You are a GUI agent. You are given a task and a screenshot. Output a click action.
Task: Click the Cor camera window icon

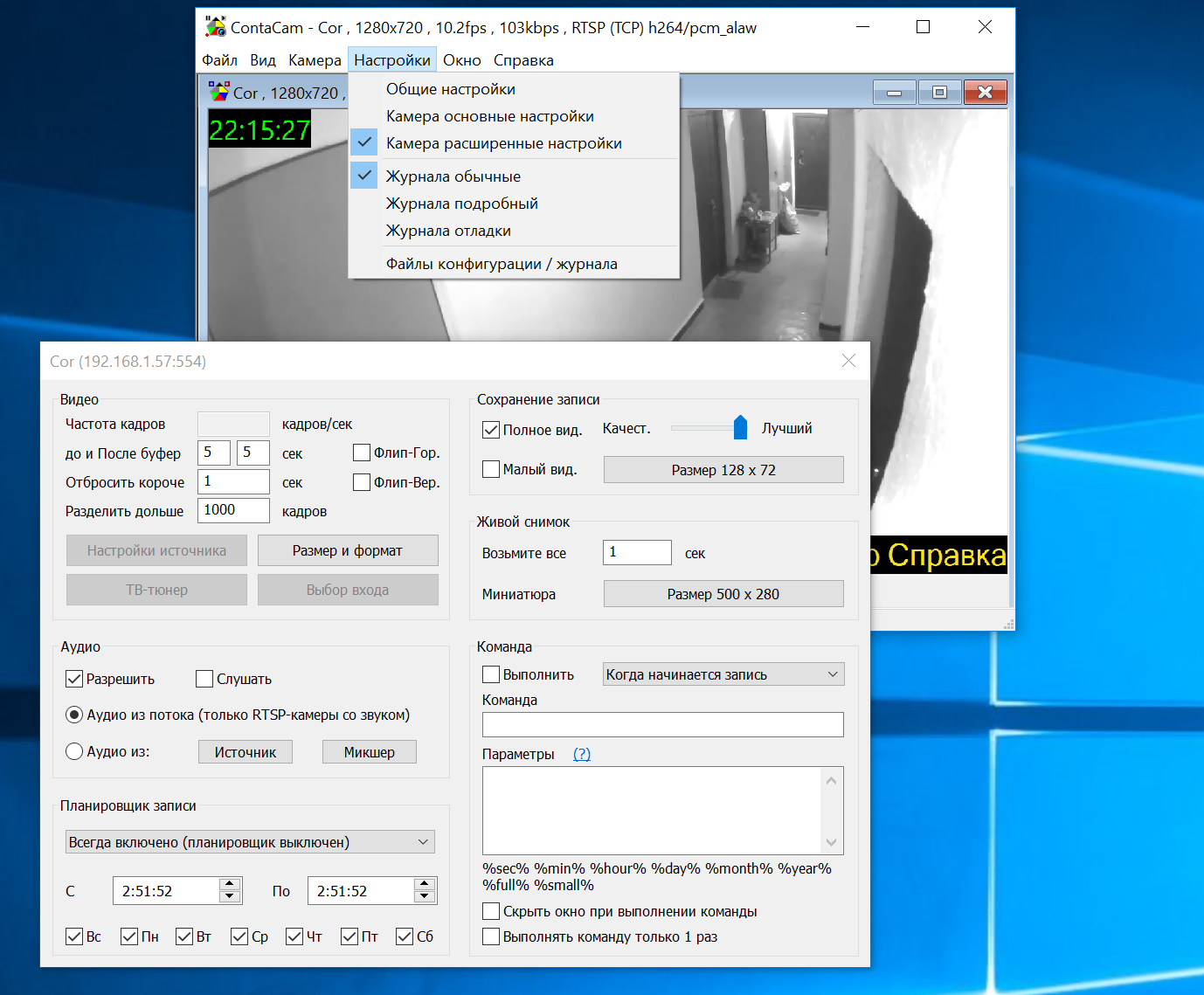point(218,92)
